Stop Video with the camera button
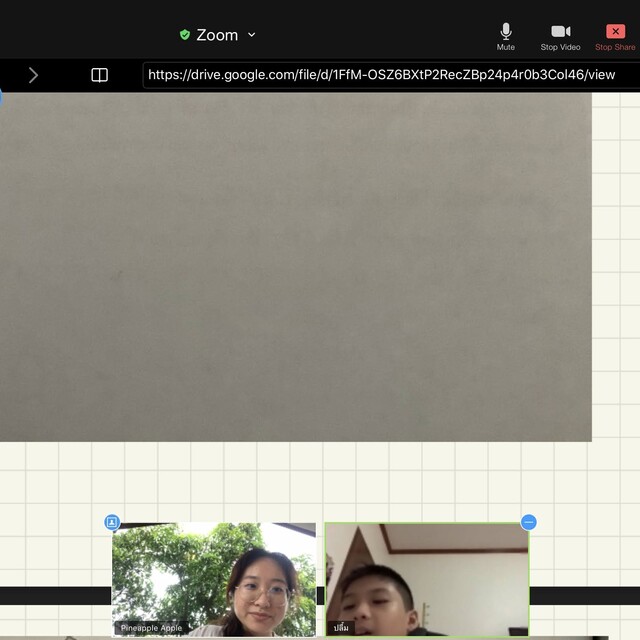 [560, 37]
